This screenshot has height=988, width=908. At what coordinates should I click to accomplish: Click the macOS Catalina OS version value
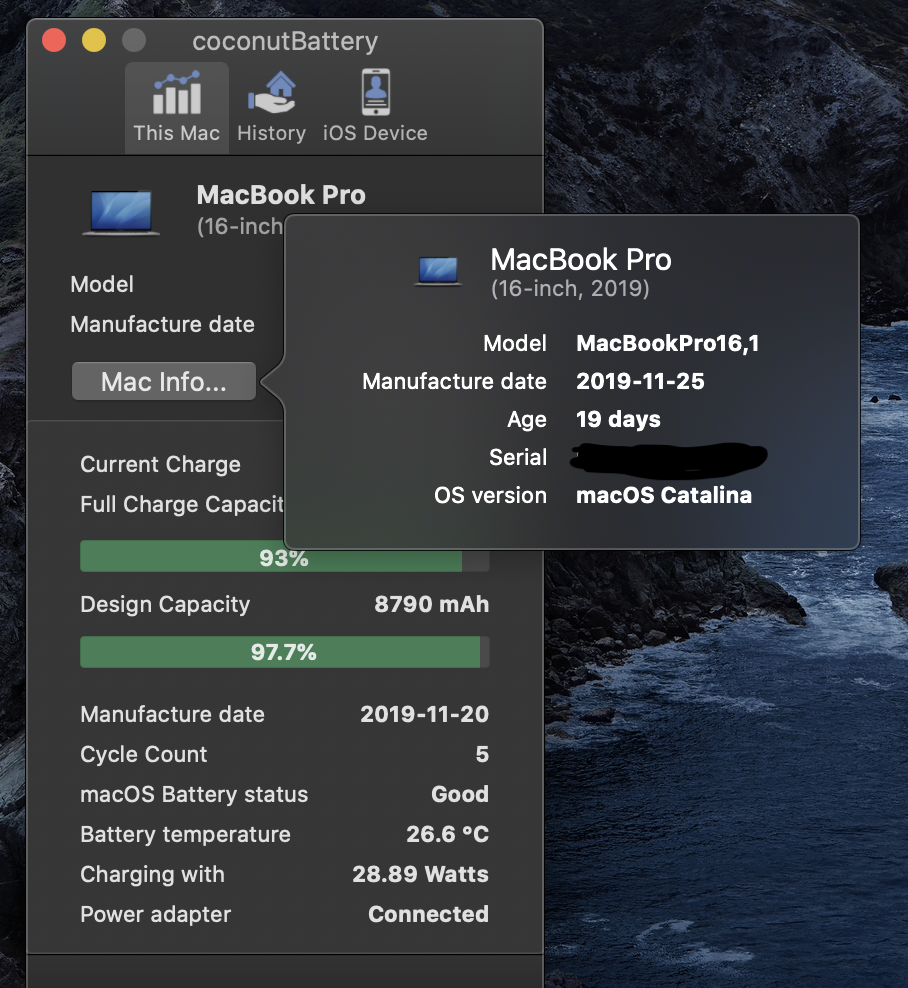coord(664,495)
